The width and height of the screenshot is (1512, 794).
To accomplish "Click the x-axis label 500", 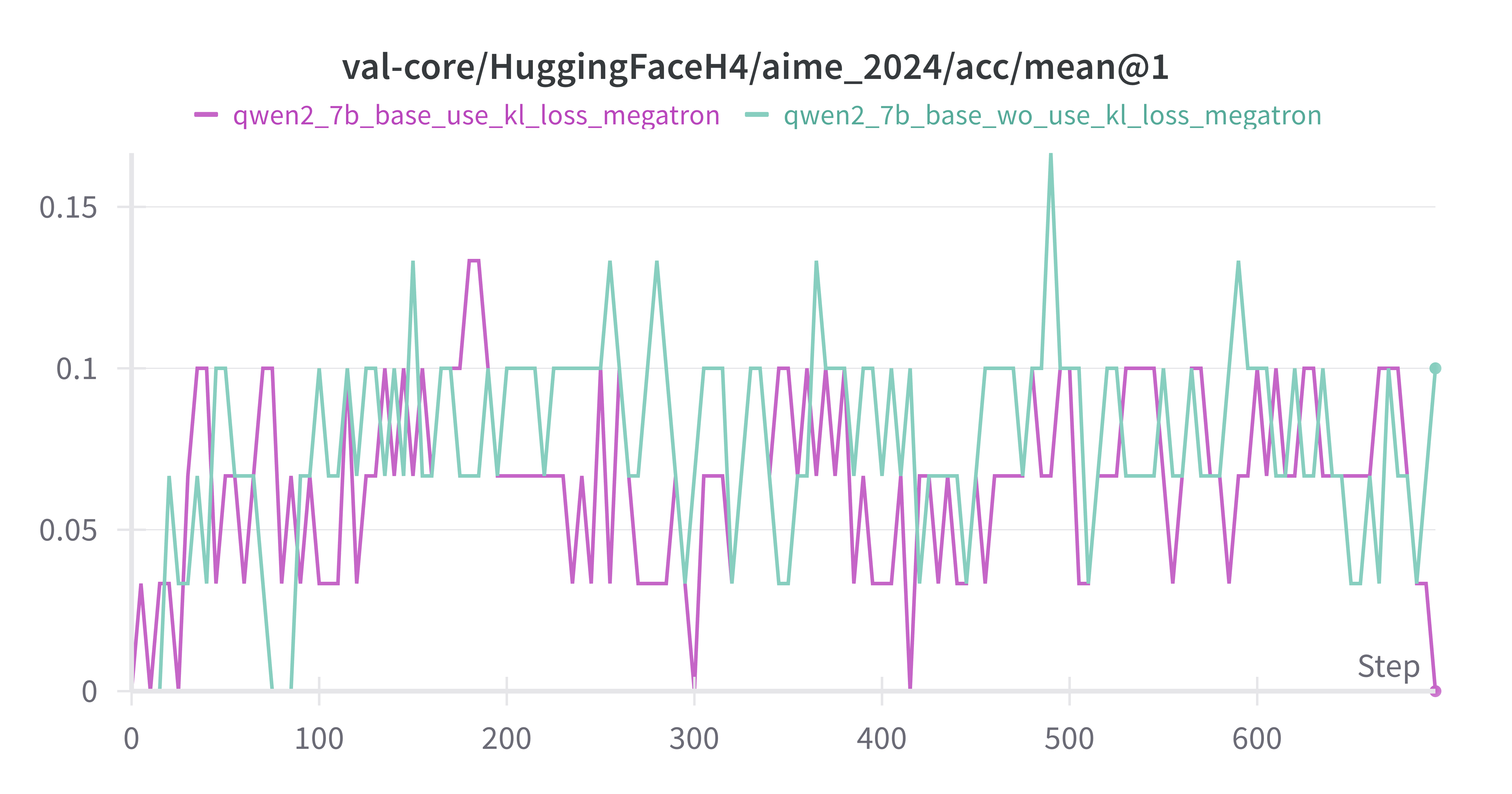I will pyautogui.click(x=1069, y=739).
